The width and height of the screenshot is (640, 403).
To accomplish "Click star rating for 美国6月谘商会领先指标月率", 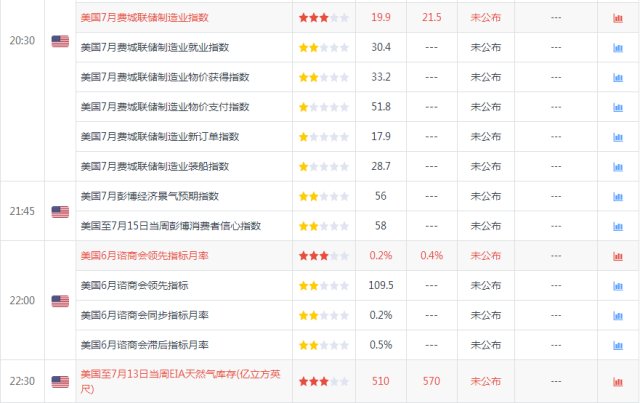I will point(324,256).
